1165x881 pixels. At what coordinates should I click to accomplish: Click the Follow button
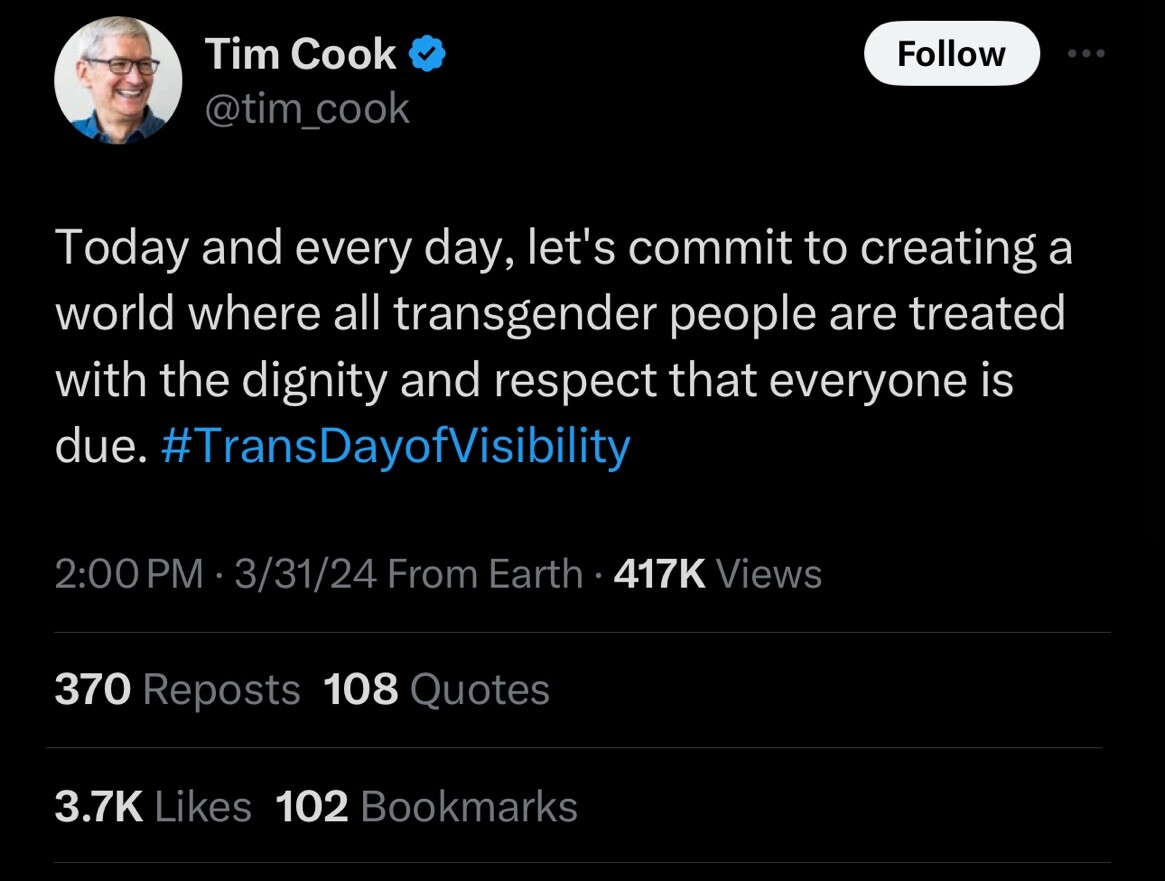click(951, 54)
